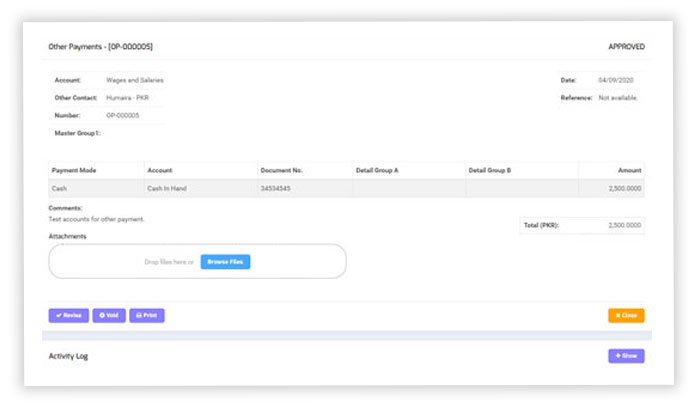
Task: Click document number 34534545
Action: (275, 189)
